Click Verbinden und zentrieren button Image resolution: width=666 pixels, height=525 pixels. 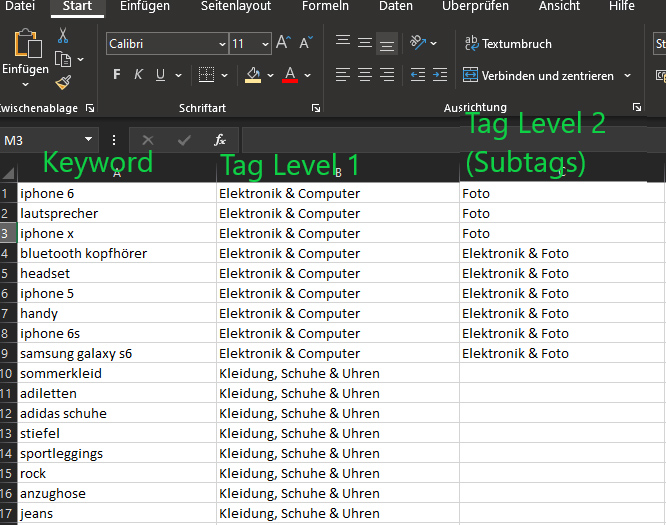[x=538, y=76]
